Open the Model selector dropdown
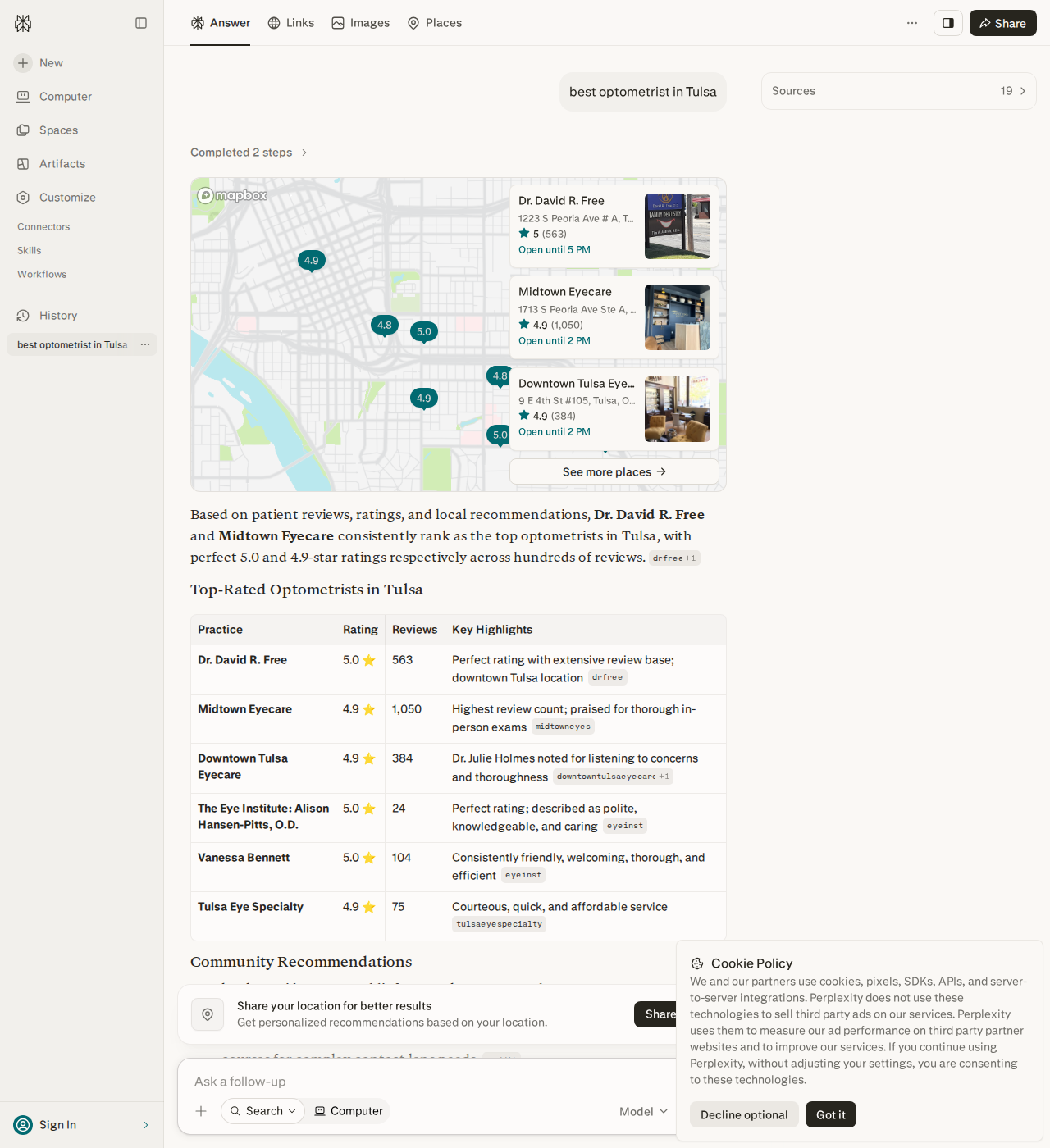The width and height of the screenshot is (1050, 1148). coord(644,1111)
